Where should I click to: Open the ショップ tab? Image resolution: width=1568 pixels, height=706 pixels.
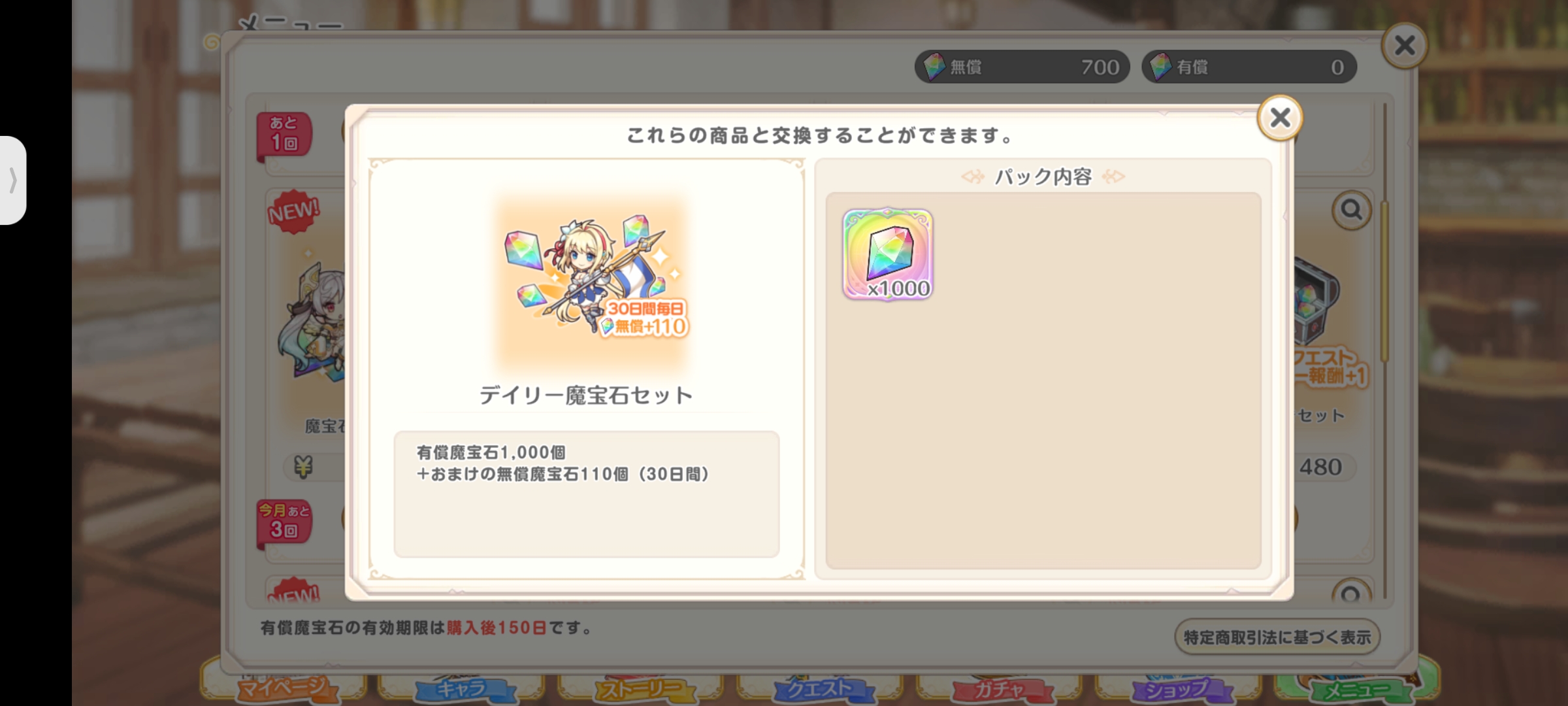(x=1177, y=688)
